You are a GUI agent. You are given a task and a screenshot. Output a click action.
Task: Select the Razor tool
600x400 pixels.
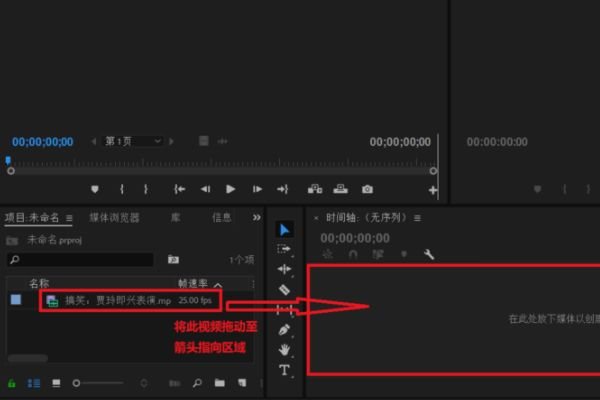[284, 290]
